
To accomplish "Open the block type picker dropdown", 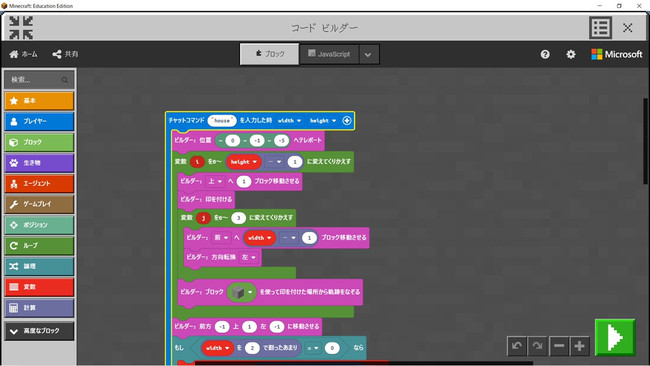I will click(242, 292).
